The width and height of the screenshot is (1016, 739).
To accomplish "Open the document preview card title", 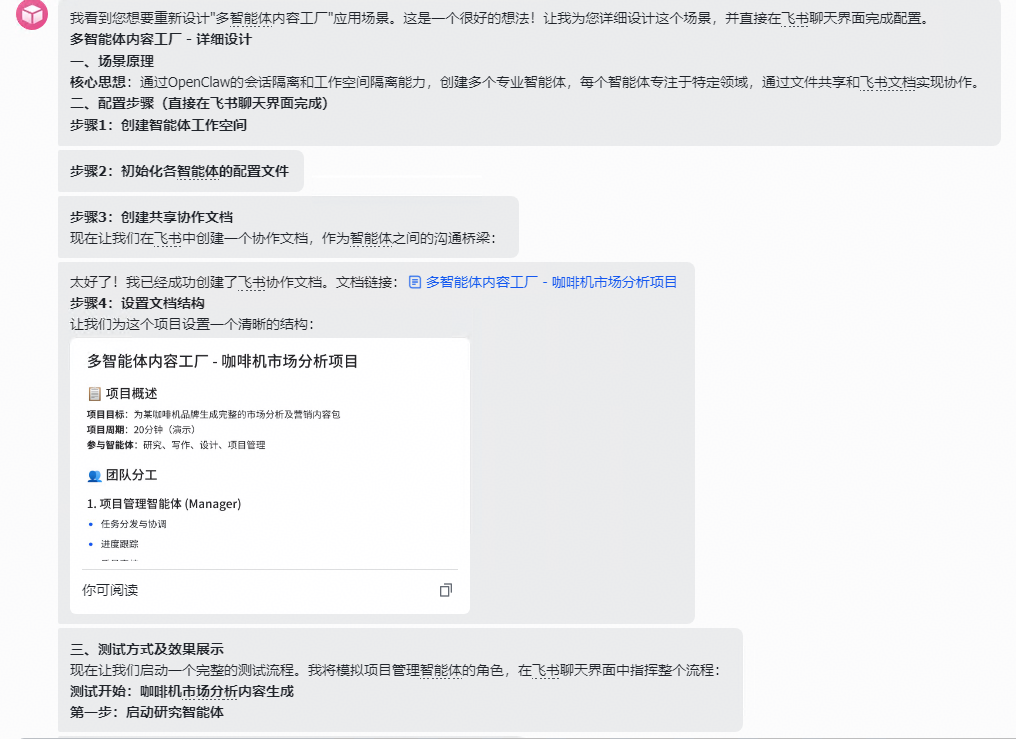I will pos(222,361).
